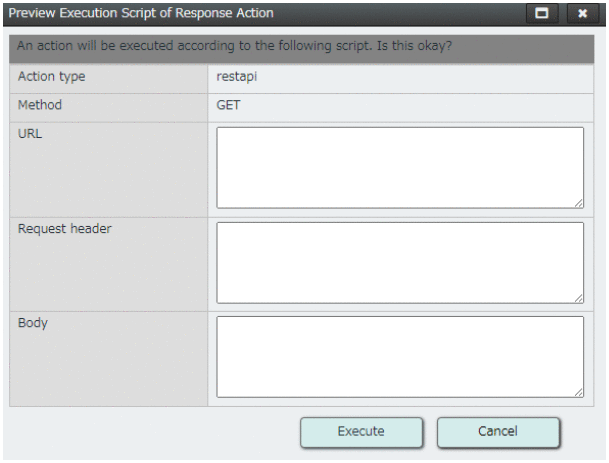
Task: Click the restapi action type value
Action: click(x=236, y=77)
